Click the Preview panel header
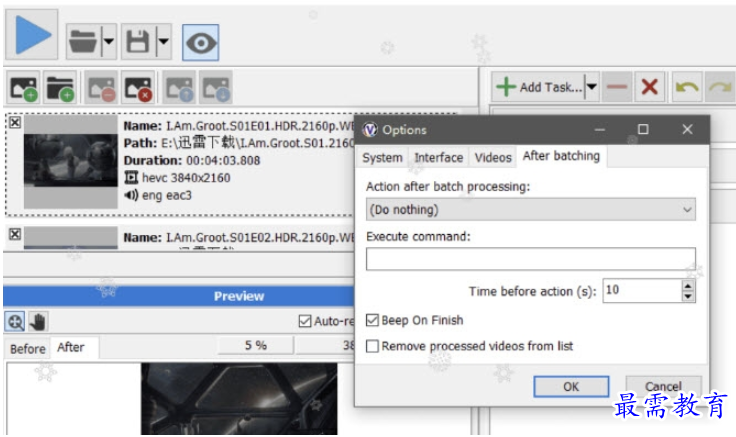The width and height of the screenshot is (736, 437). click(178, 296)
